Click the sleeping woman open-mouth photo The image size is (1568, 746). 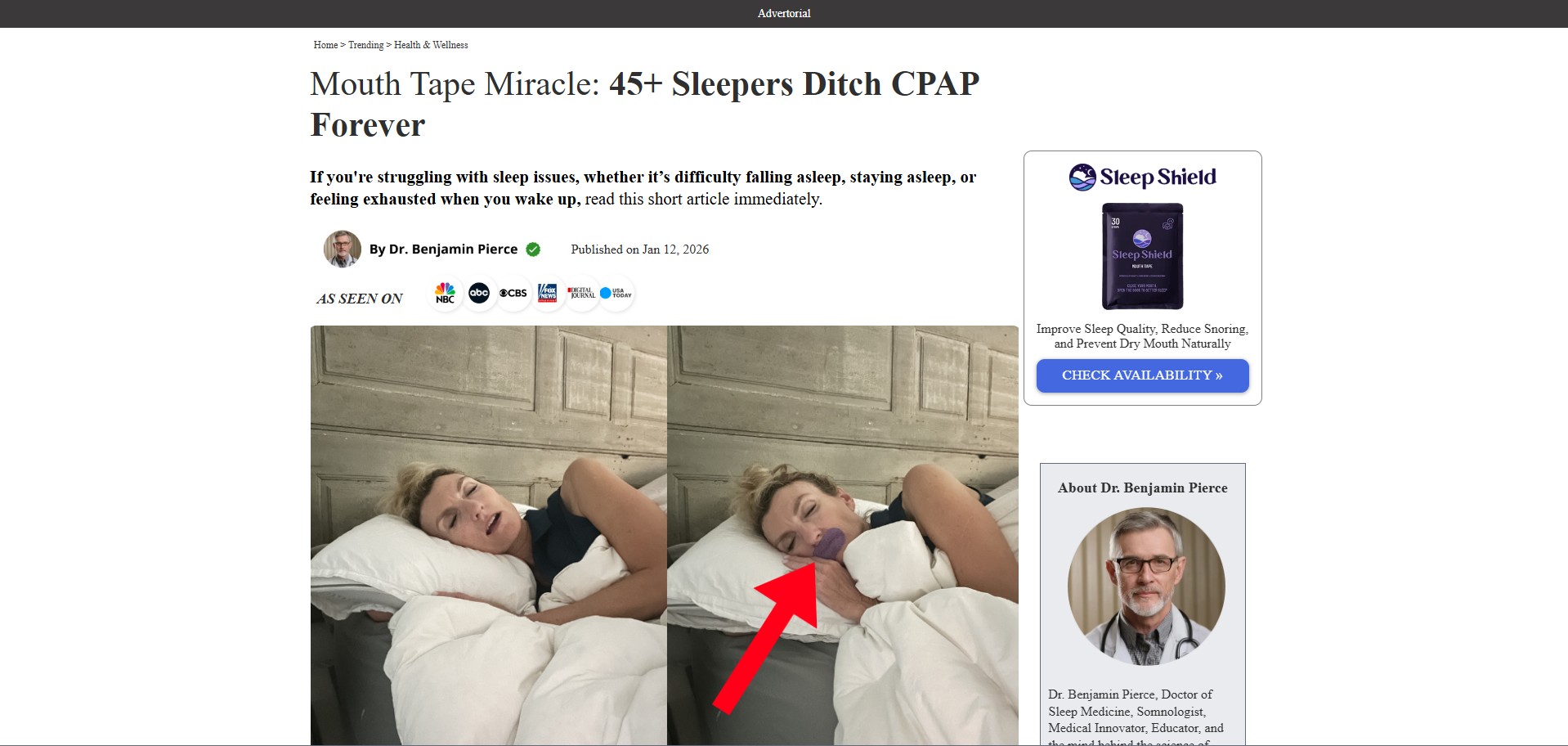[x=489, y=535]
